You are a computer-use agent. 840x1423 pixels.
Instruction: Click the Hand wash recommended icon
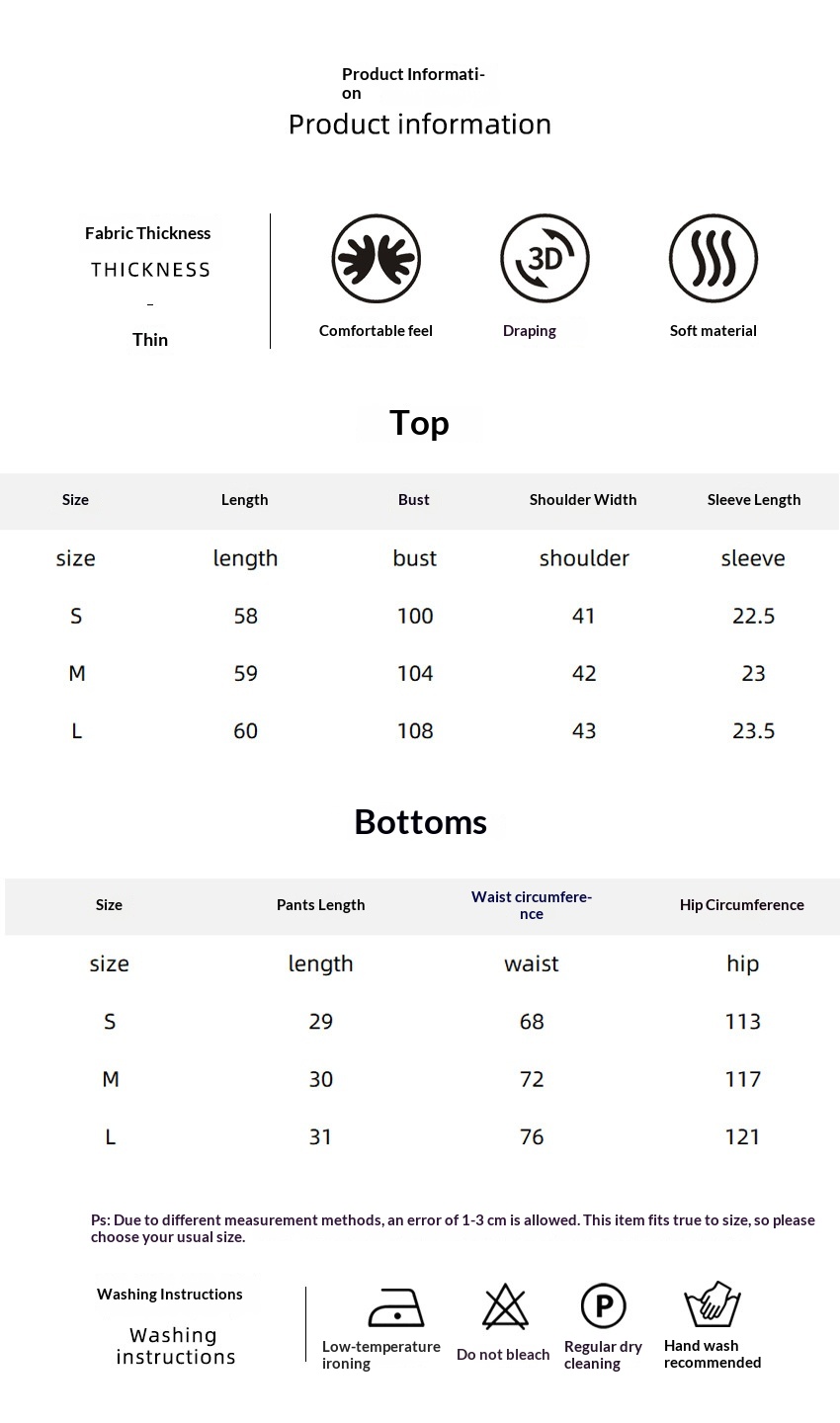click(713, 1305)
